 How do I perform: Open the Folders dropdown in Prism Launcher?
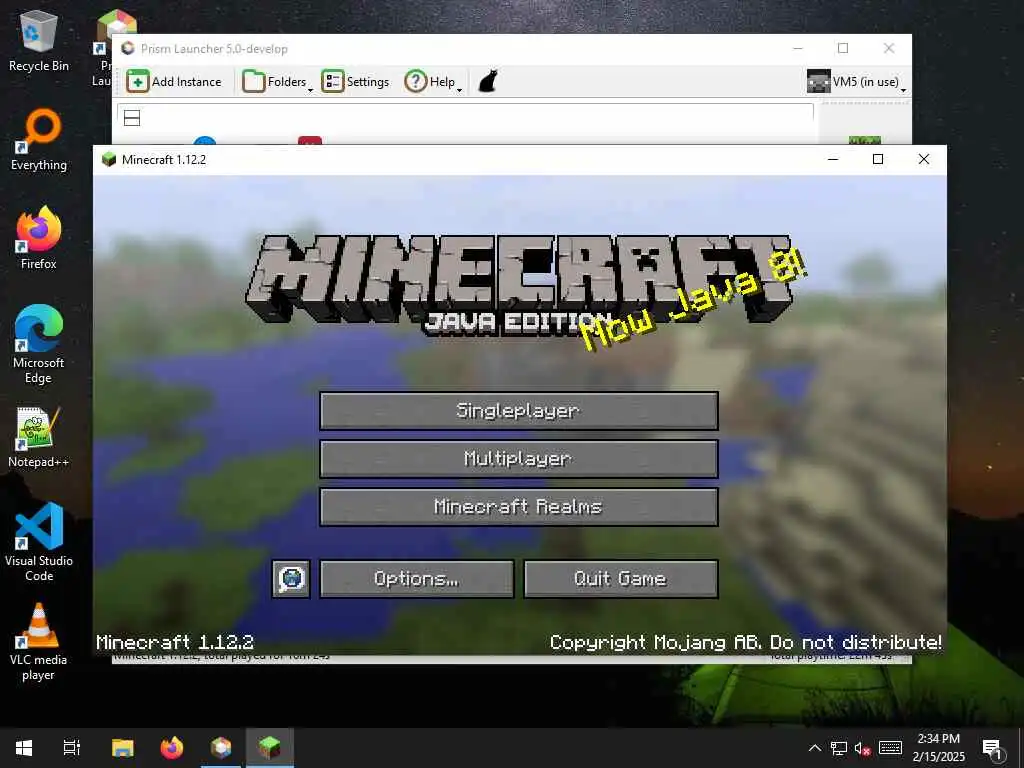coord(278,82)
